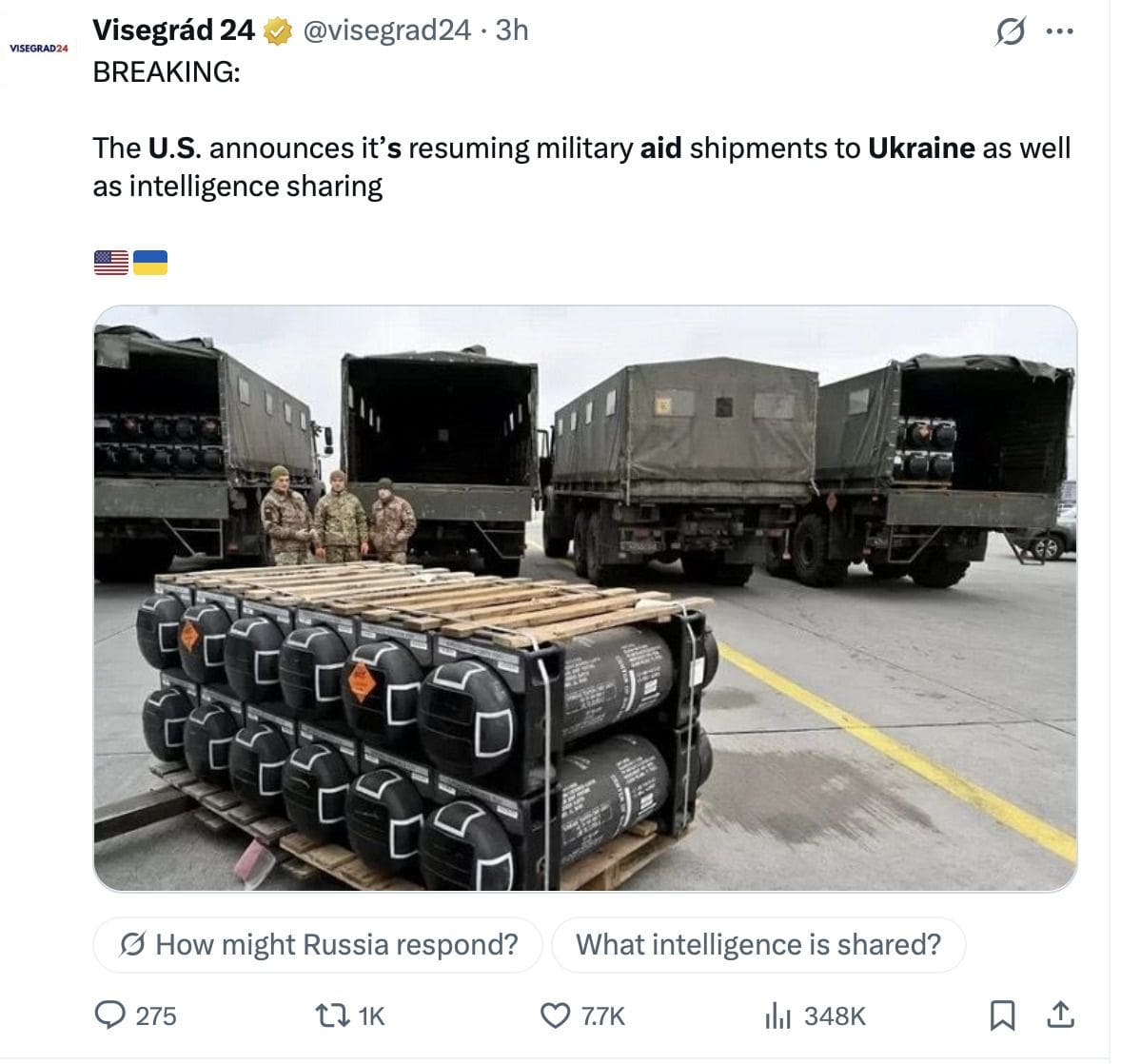1121x1064 pixels.
Task: Click the 7.7K likes count
Action: click(x=602, y=1016)
